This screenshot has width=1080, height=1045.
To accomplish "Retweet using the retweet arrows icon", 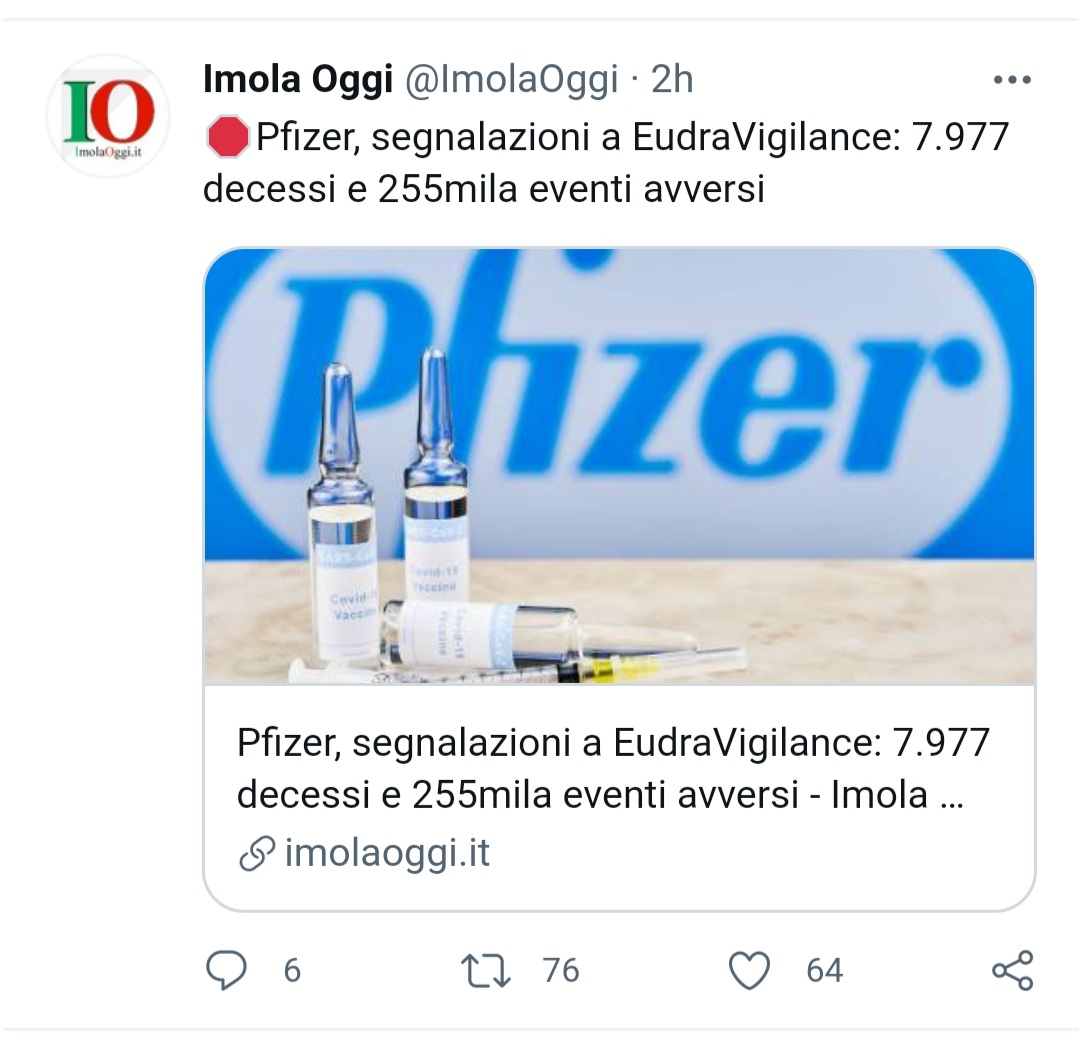I will tap(484, 970).
